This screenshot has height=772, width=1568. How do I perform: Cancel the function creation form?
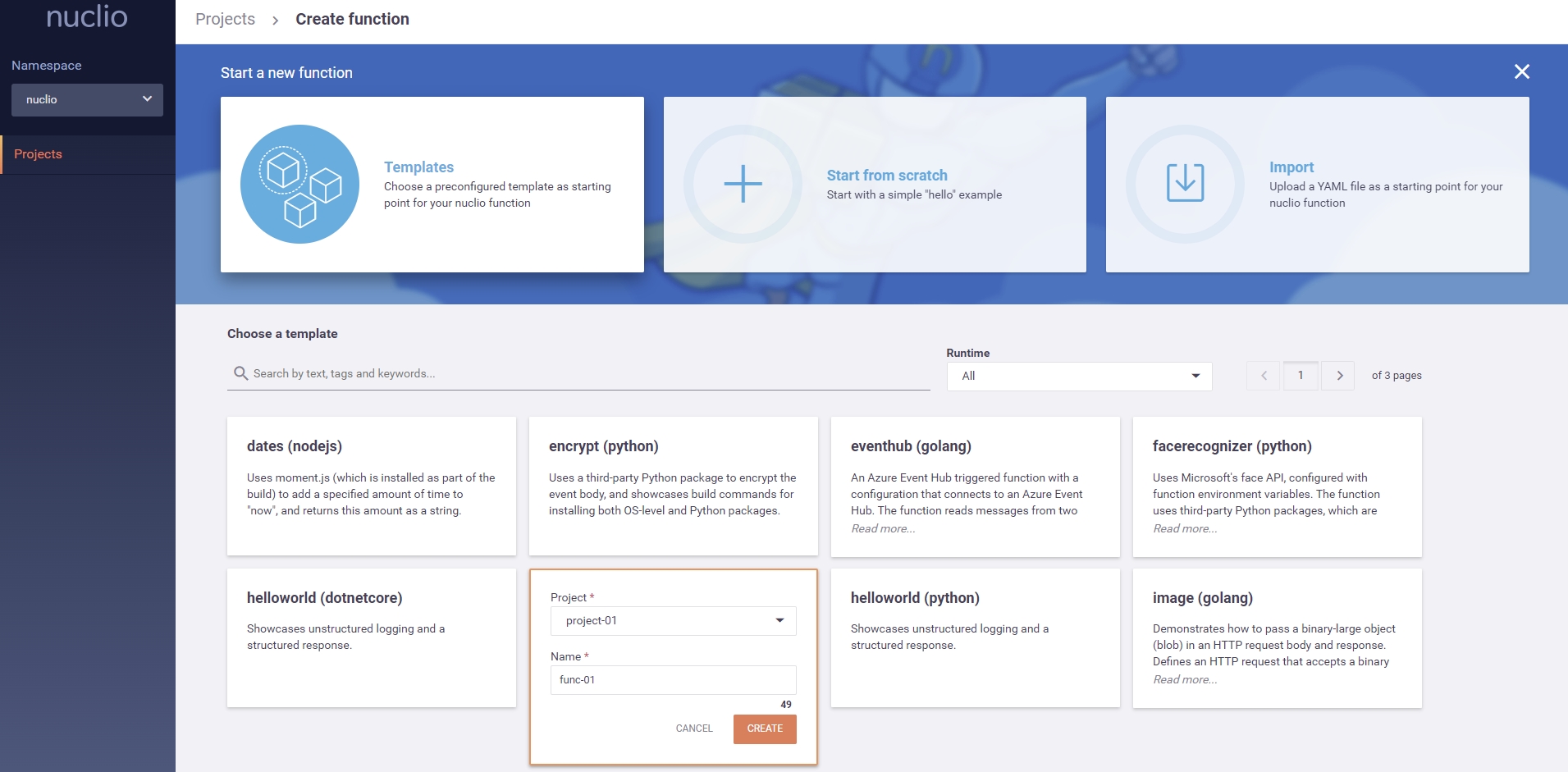694,729
